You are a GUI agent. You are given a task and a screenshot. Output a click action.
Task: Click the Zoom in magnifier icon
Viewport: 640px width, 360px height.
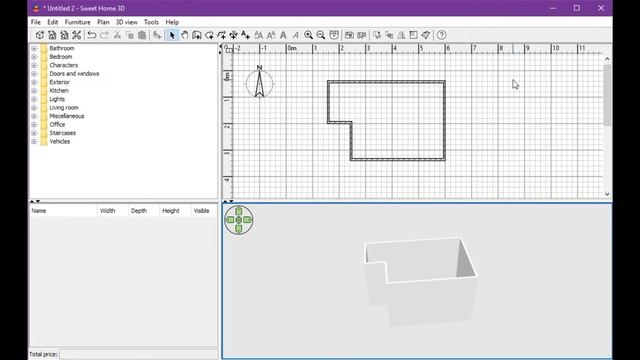tap(309, 35)
